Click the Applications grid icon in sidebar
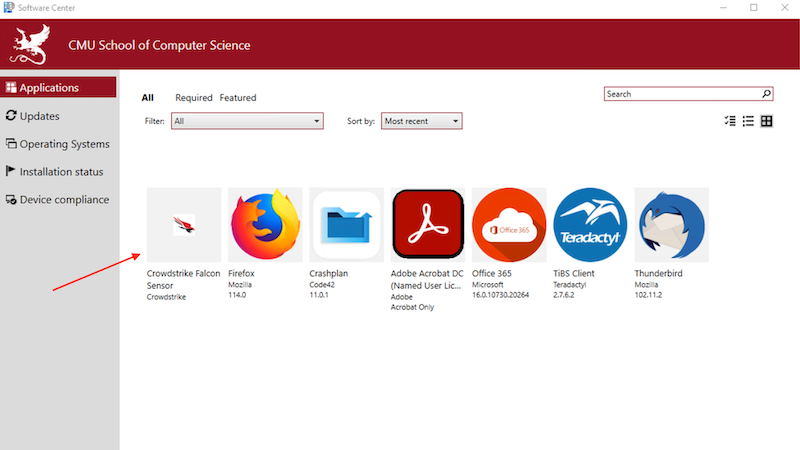This screenshot has width=800, height=450. [11, 87]
